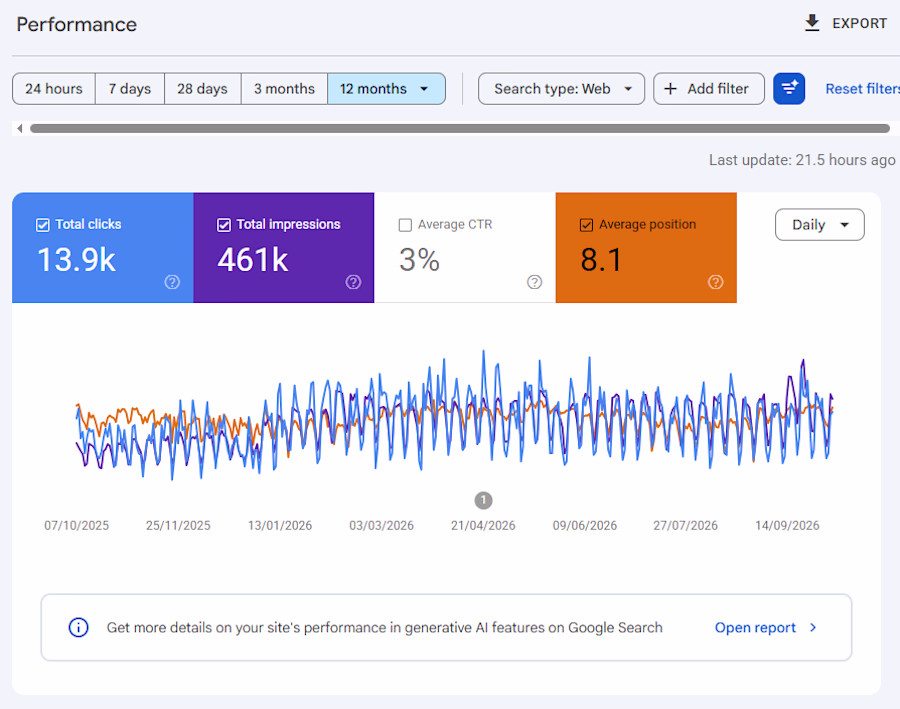Image resolution: width=900 pixels, height=709 pixels.
Task: Click help icon on Total clicks card
Action: pyautogui.click(x=172, y=282)
